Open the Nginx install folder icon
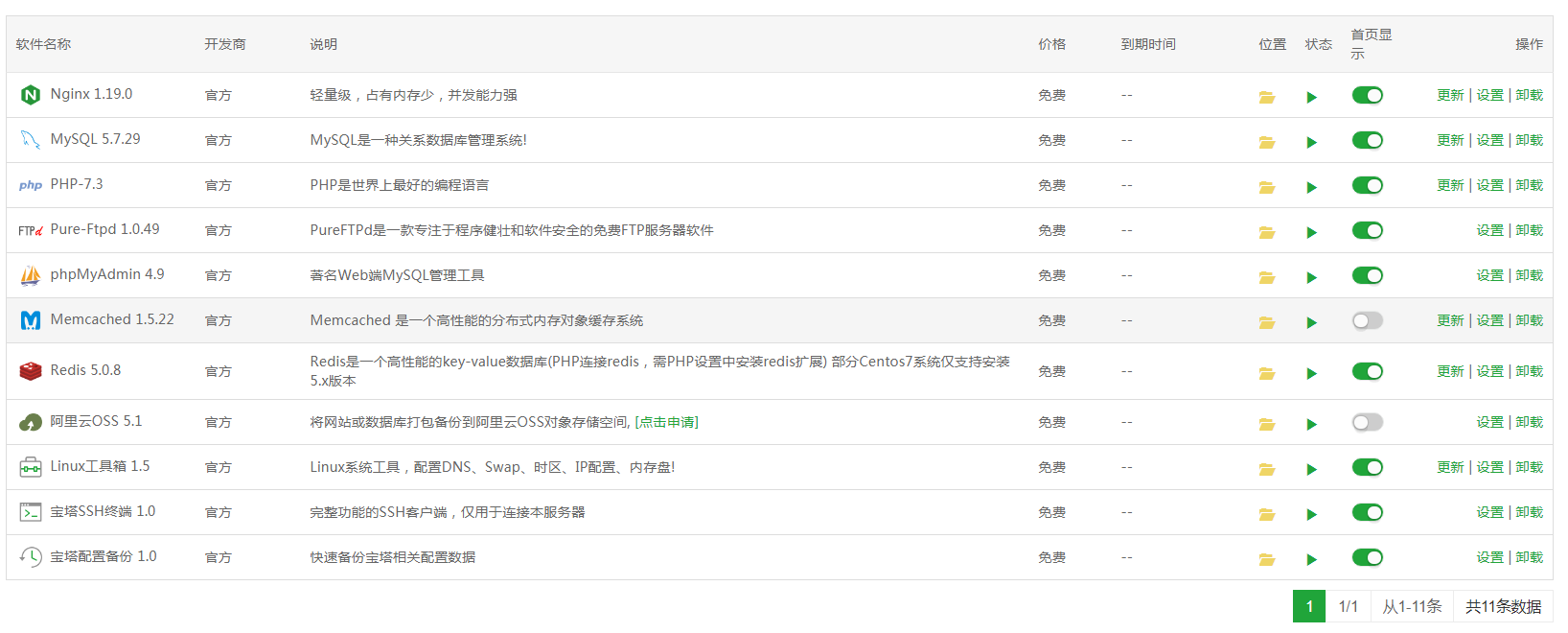Viewport: 1568px width, 633px height. click(x=1266, y=97)
